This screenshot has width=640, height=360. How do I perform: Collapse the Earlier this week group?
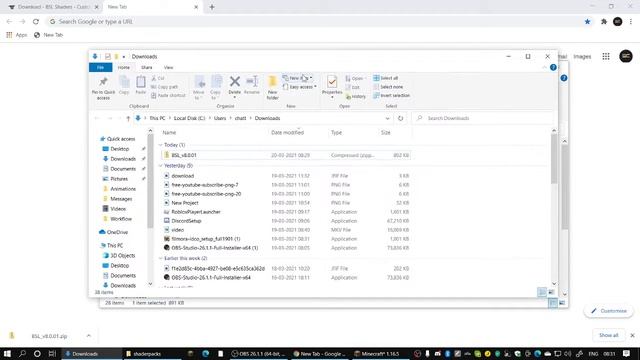pos(160,258)
